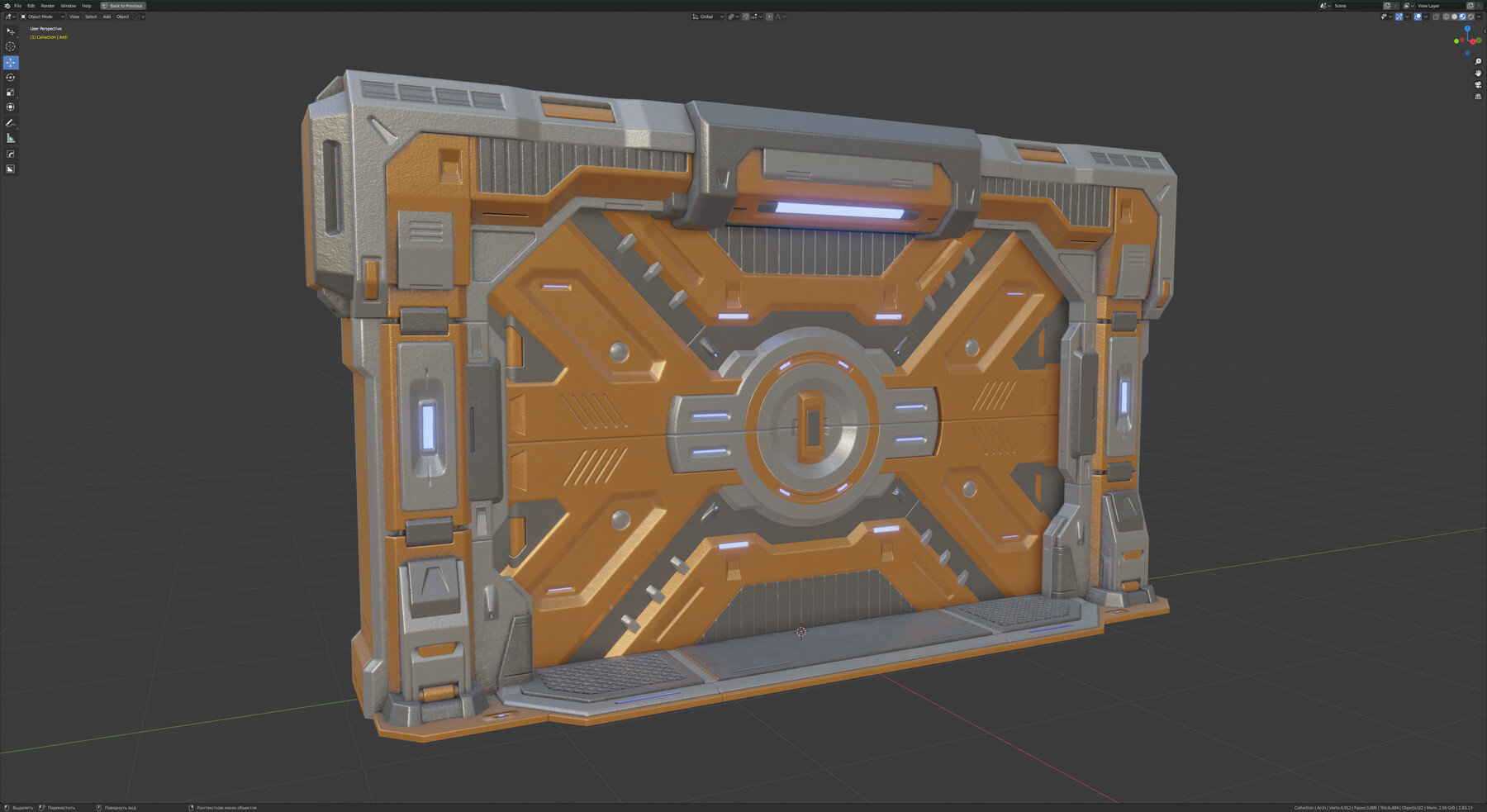Open the viewport Object menu
Image resolution: width=1487 pixels, height=812 pixels.
122,17
